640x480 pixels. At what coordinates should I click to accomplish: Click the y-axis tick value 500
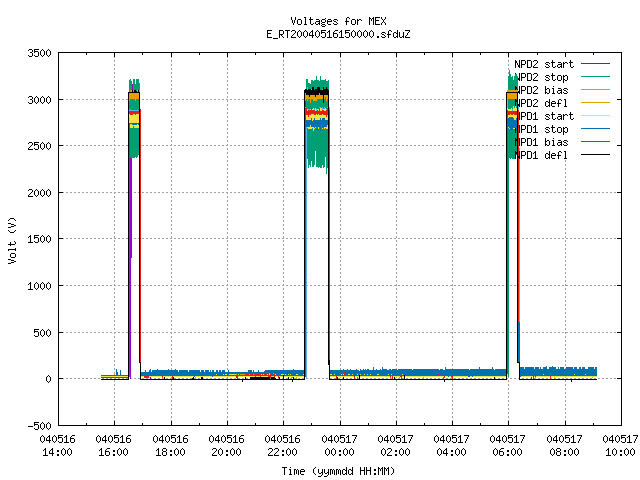(43, 333)
